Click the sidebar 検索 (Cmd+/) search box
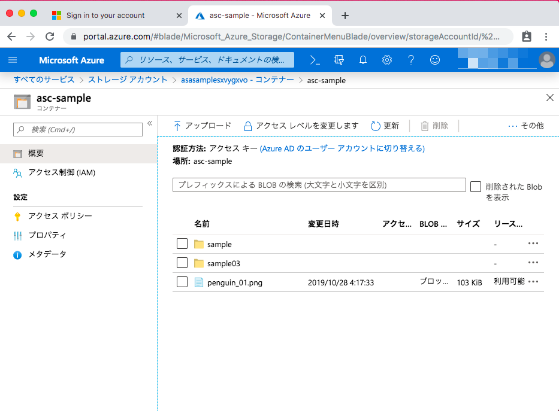Viewport: 559px width, 411px height. tap(78, 129)
